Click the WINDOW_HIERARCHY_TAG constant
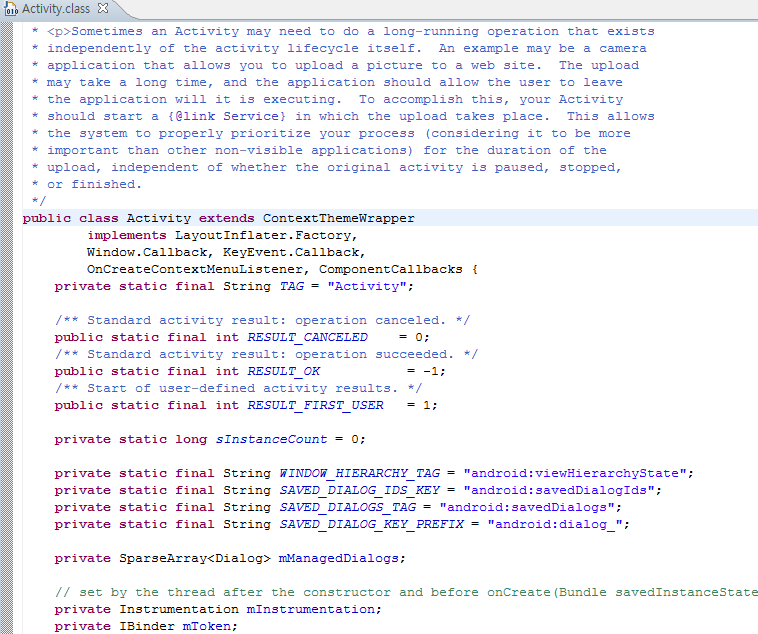This screenshot has height=634, width=758. tap(360, 473)
